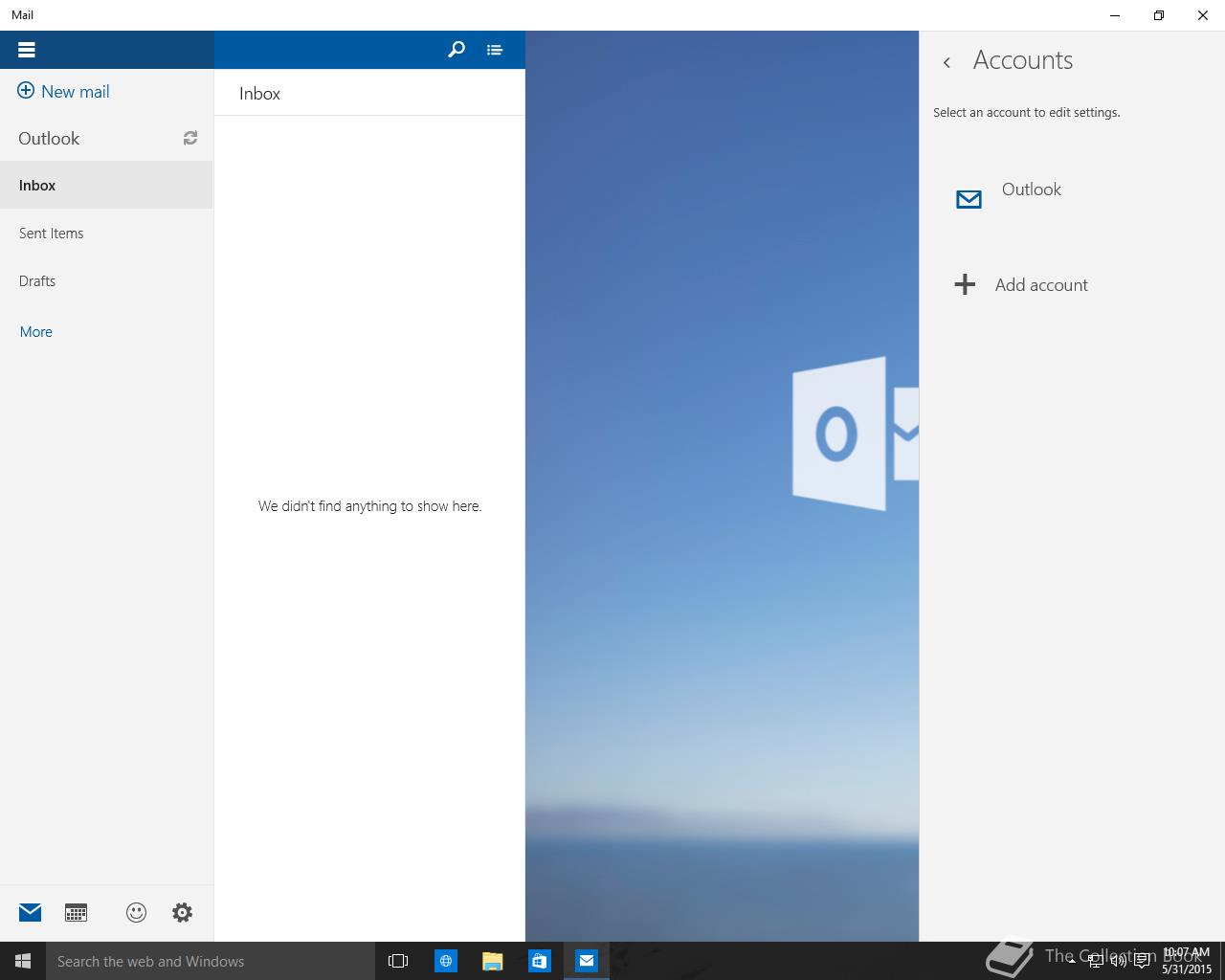The width and height of the screenshot is (1225, 980).
Task: Open Task View from the taskbar
Action: click(398, 961)
